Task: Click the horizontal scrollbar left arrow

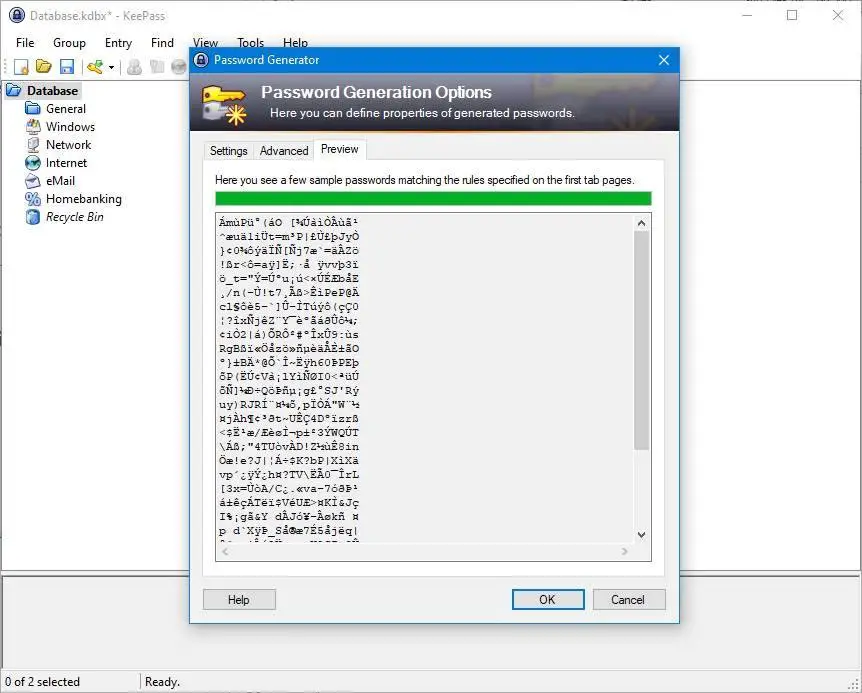Action: point(225,551)
